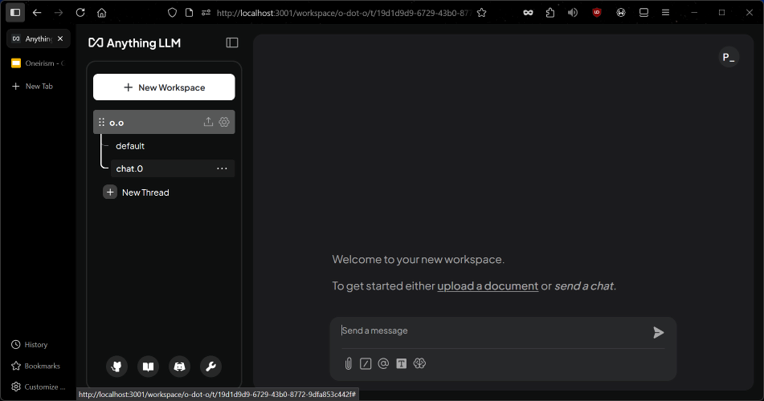Open the brain LLM selector icon
Screen dimensions: 764x401
(420, 363)
